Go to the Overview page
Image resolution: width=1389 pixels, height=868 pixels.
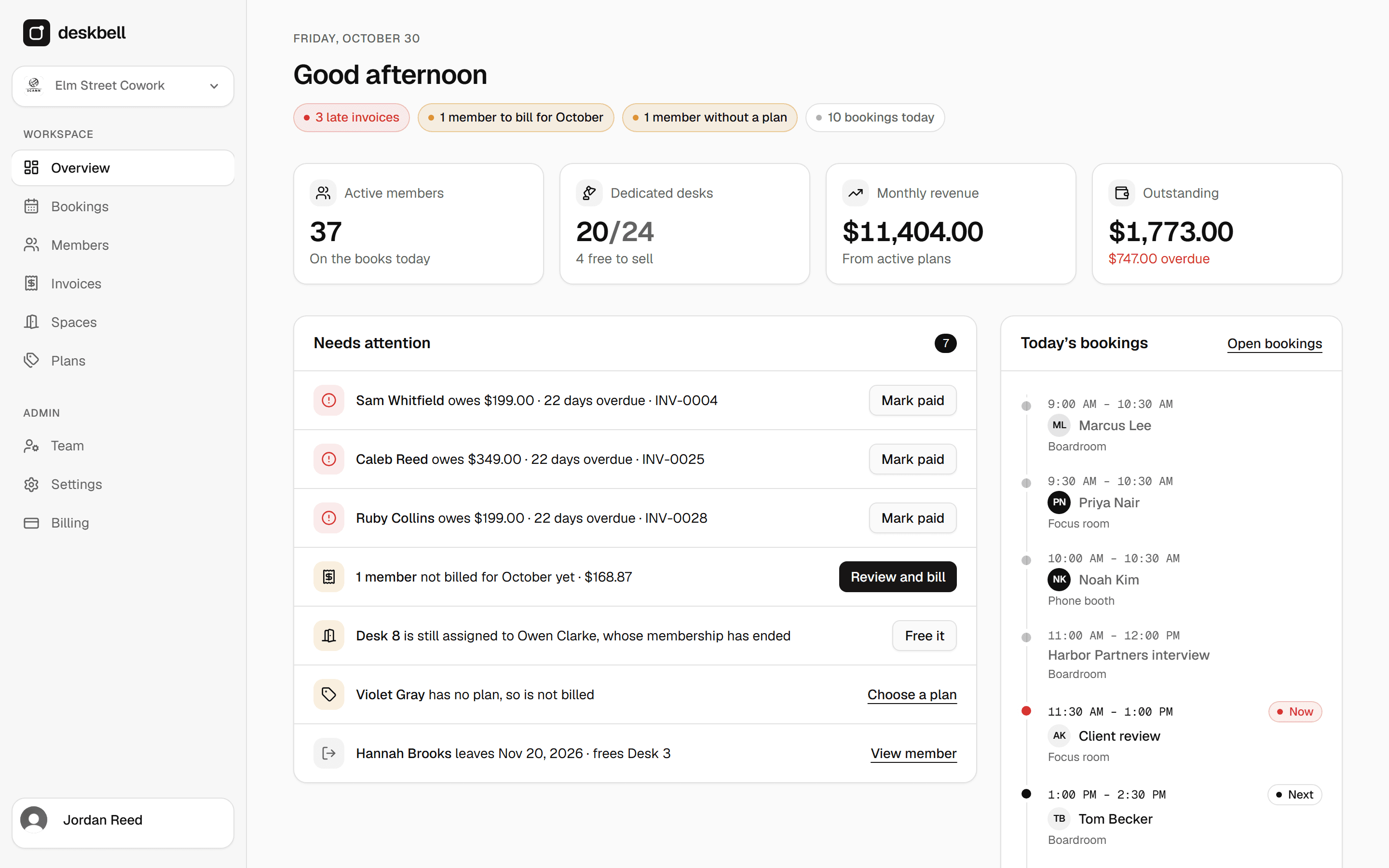[x=123, y=168]
